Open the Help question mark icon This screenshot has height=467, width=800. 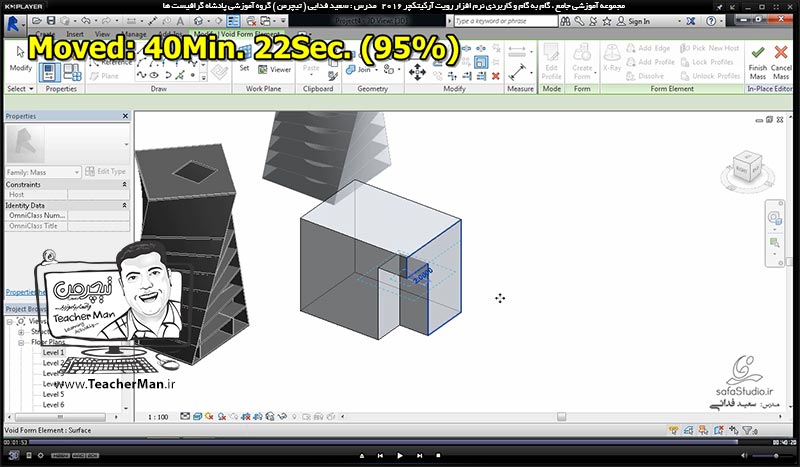pyautogui.click(x=711, y=21)
